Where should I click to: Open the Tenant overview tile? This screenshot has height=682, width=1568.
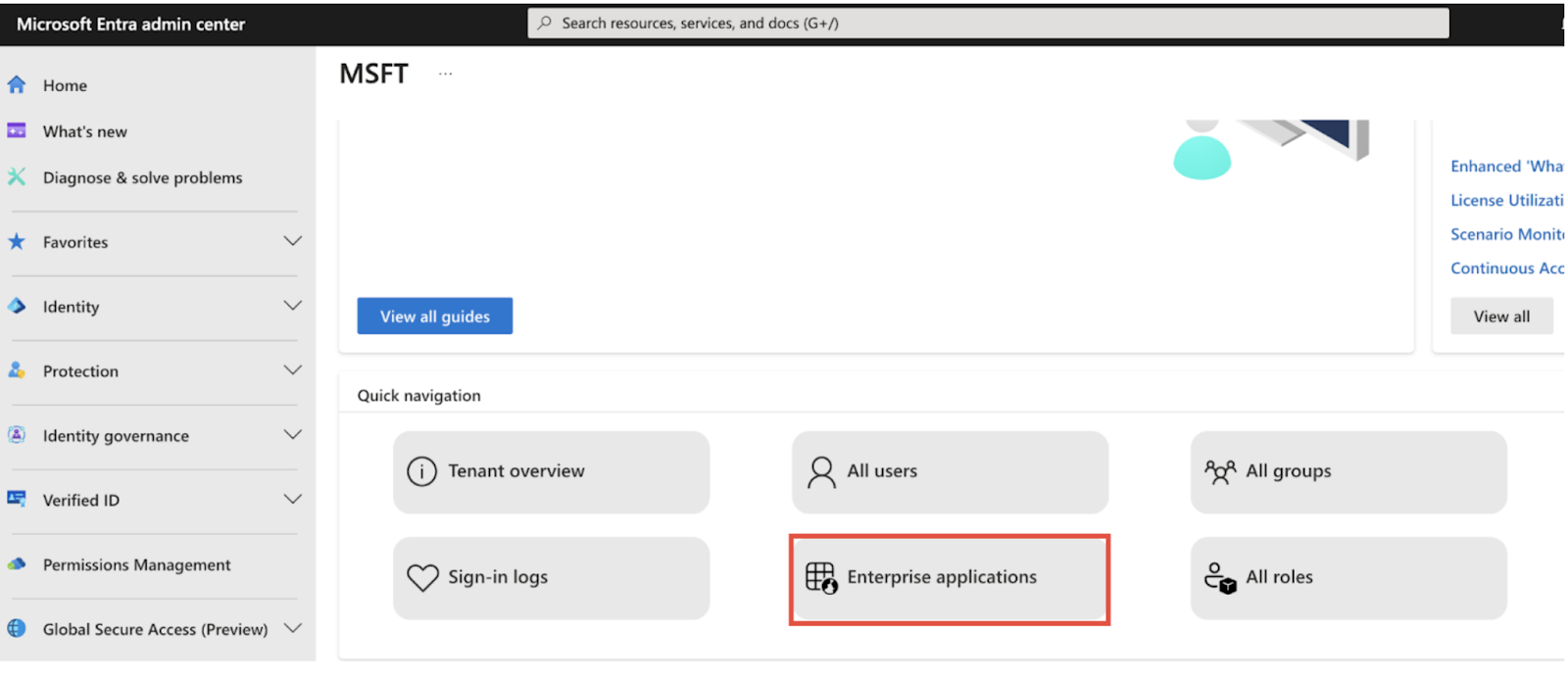pyautogui.click(x=551, y=471)
